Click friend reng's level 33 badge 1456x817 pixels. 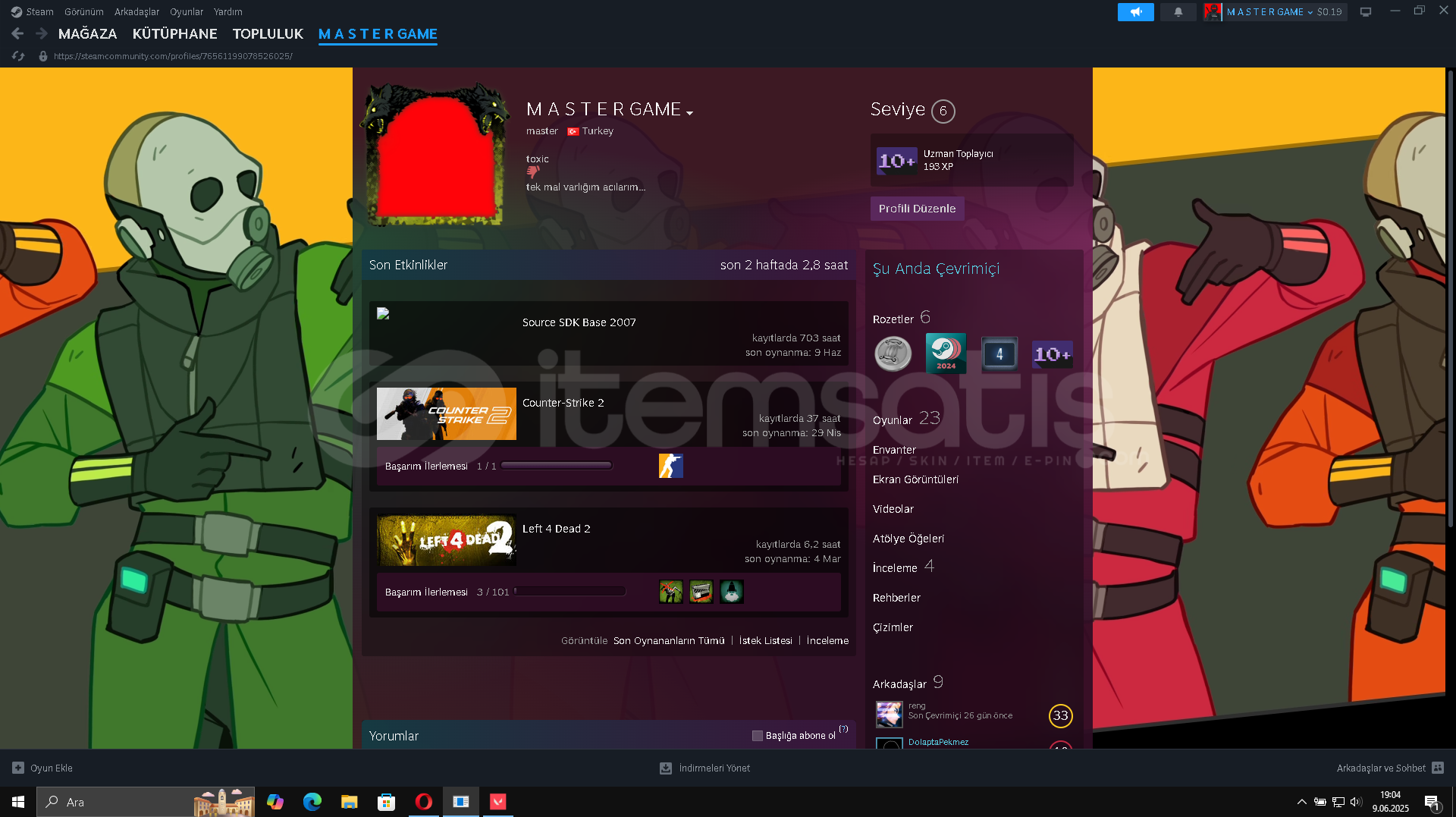(x=1060, y=715)
